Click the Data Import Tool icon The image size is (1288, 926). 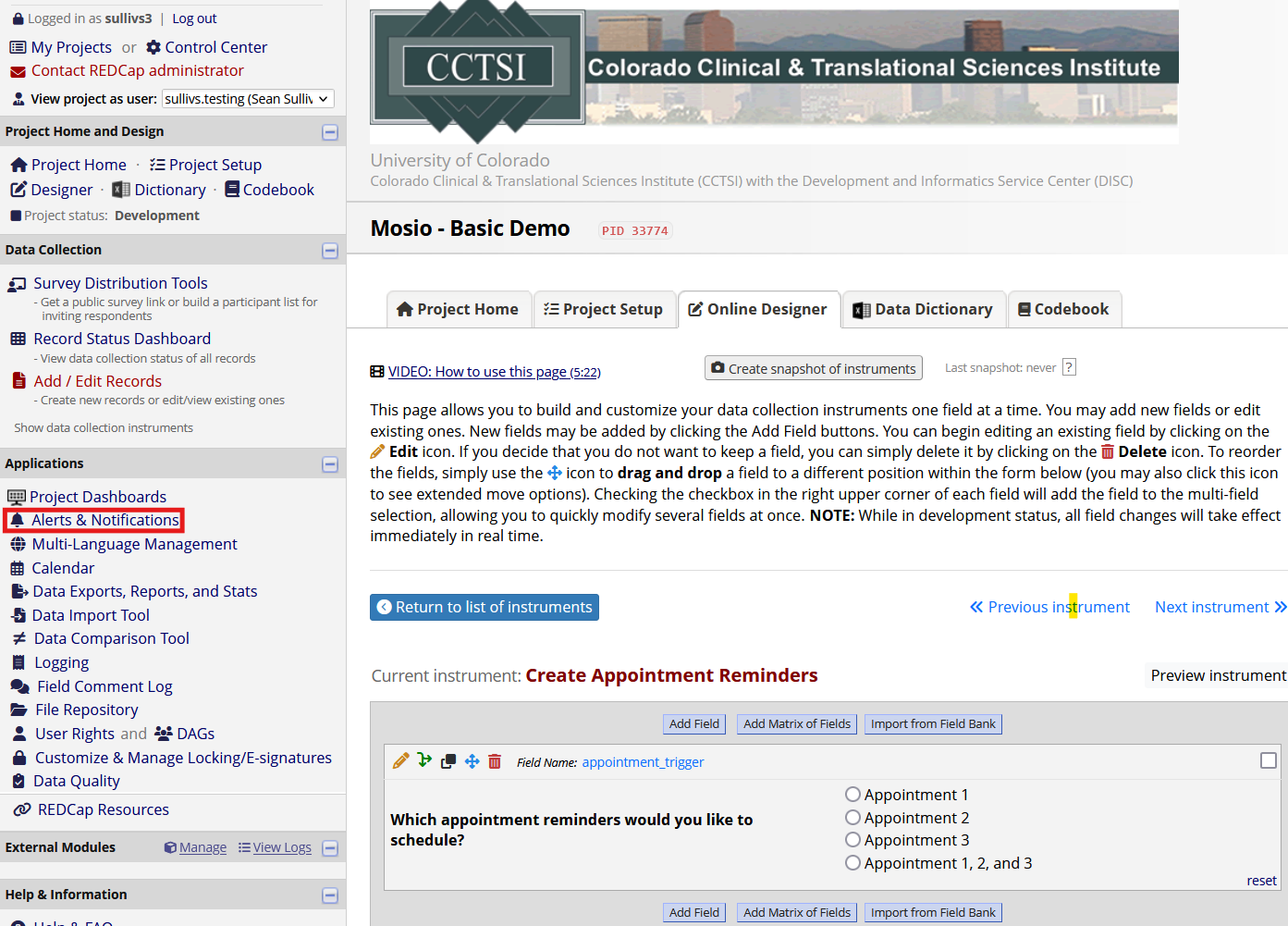pos(18,615)
